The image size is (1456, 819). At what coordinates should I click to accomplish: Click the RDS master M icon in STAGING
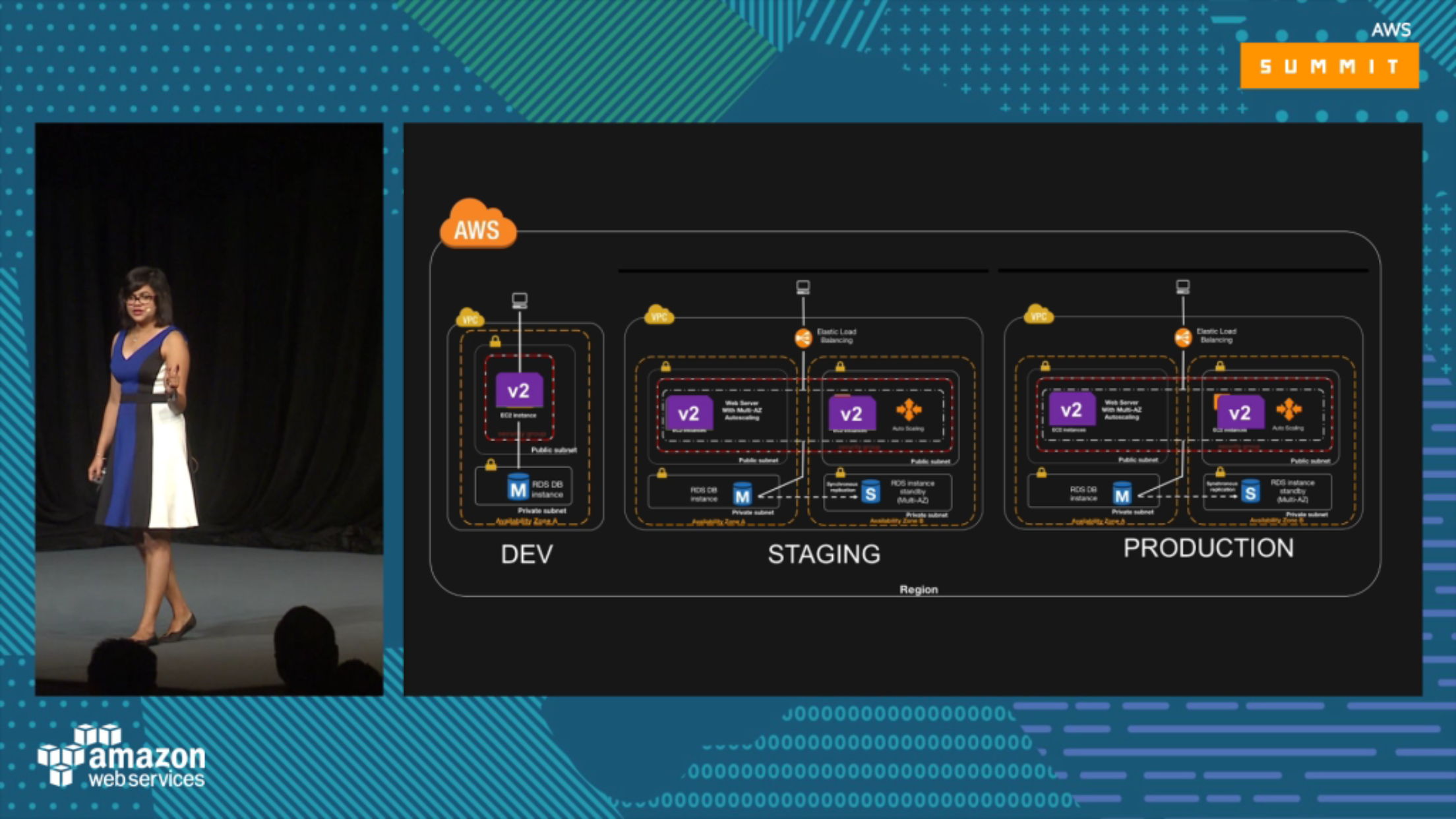(x=743, y=495)
